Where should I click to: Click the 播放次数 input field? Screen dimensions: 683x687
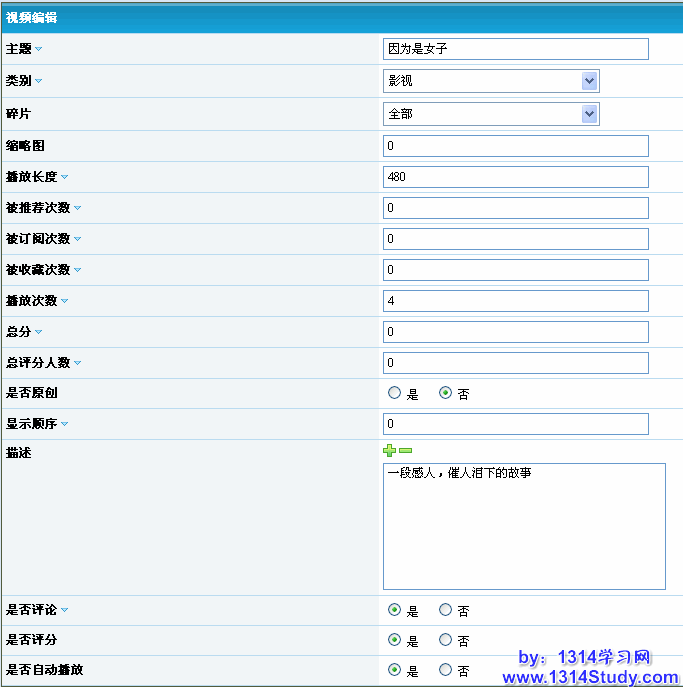[515, 301]
